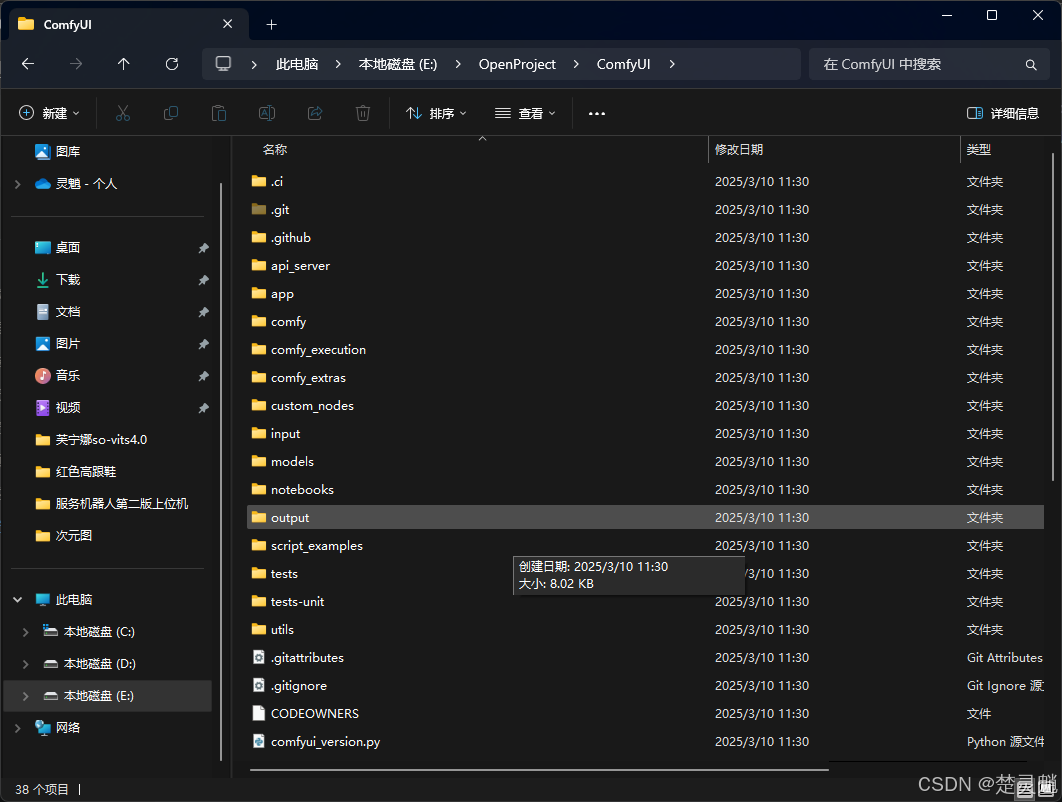The image size is (1062, 802).
Task: Open 下载 folder in sidebar
Action: click(58, 280)
